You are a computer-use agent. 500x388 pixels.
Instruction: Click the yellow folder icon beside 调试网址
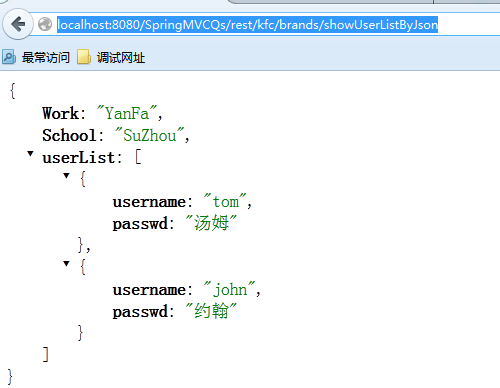pos(84,57)
